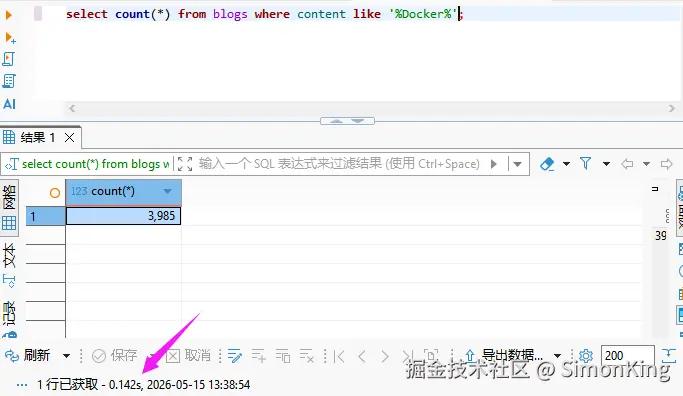
Task: Run the SQL statement with the orange arrow
Action: click(x=8, y=15)
